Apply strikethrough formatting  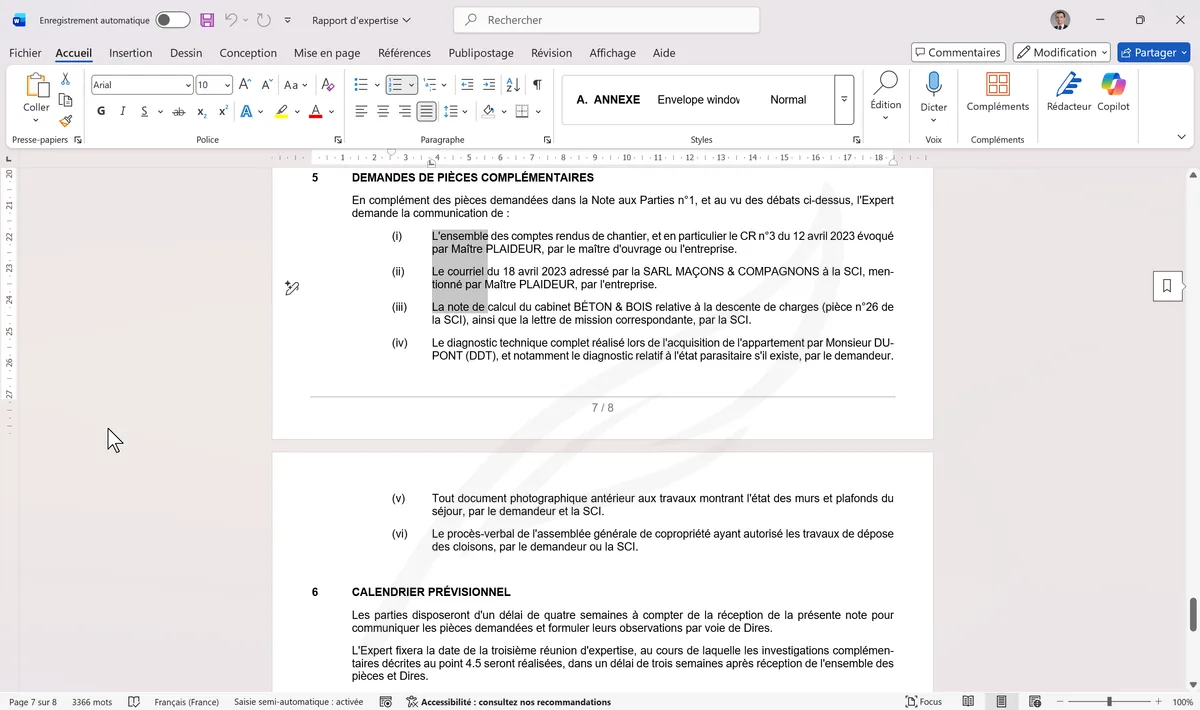coord(178,111)
